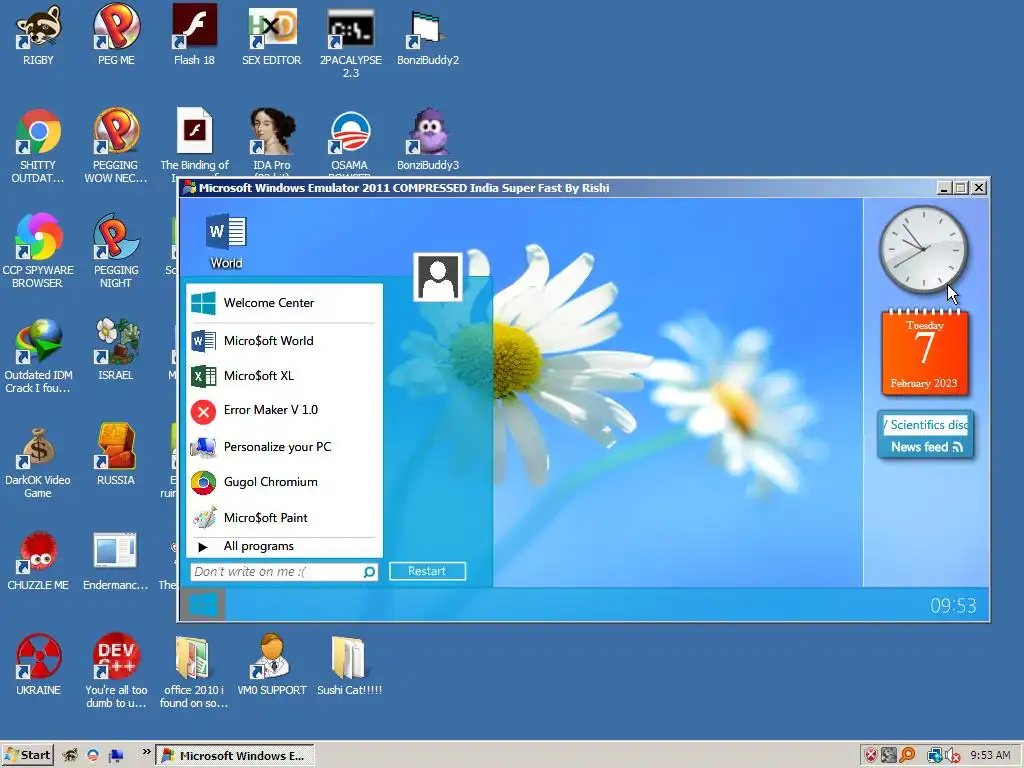Screen dimensions: 1024x768
Task: Click the Restart button
Action: [x=427, y=571]
